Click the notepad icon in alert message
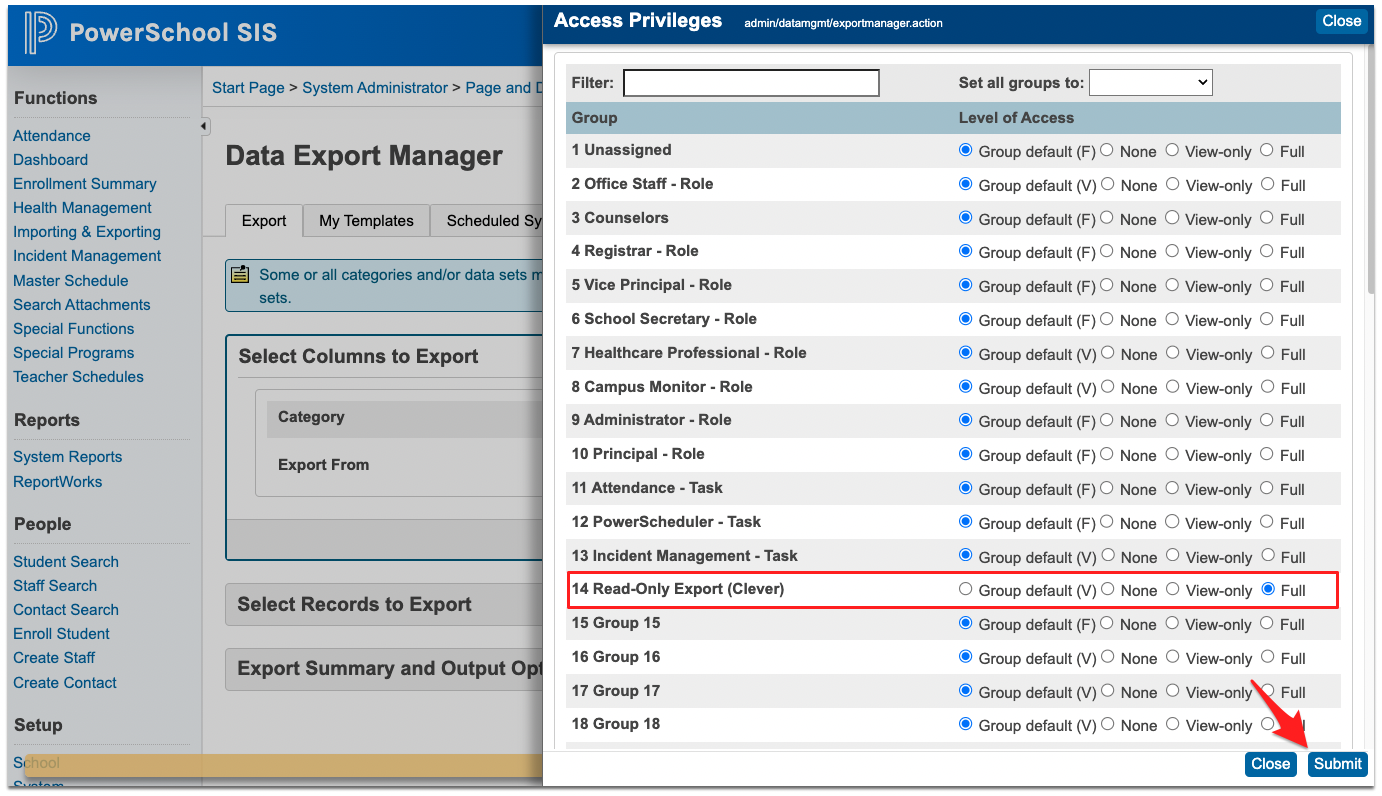 click(240, 274)
